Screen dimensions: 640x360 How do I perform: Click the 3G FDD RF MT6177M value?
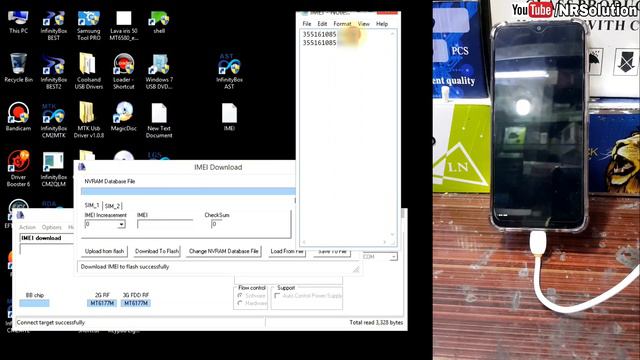pyautogui.click(x=136, y=303)
